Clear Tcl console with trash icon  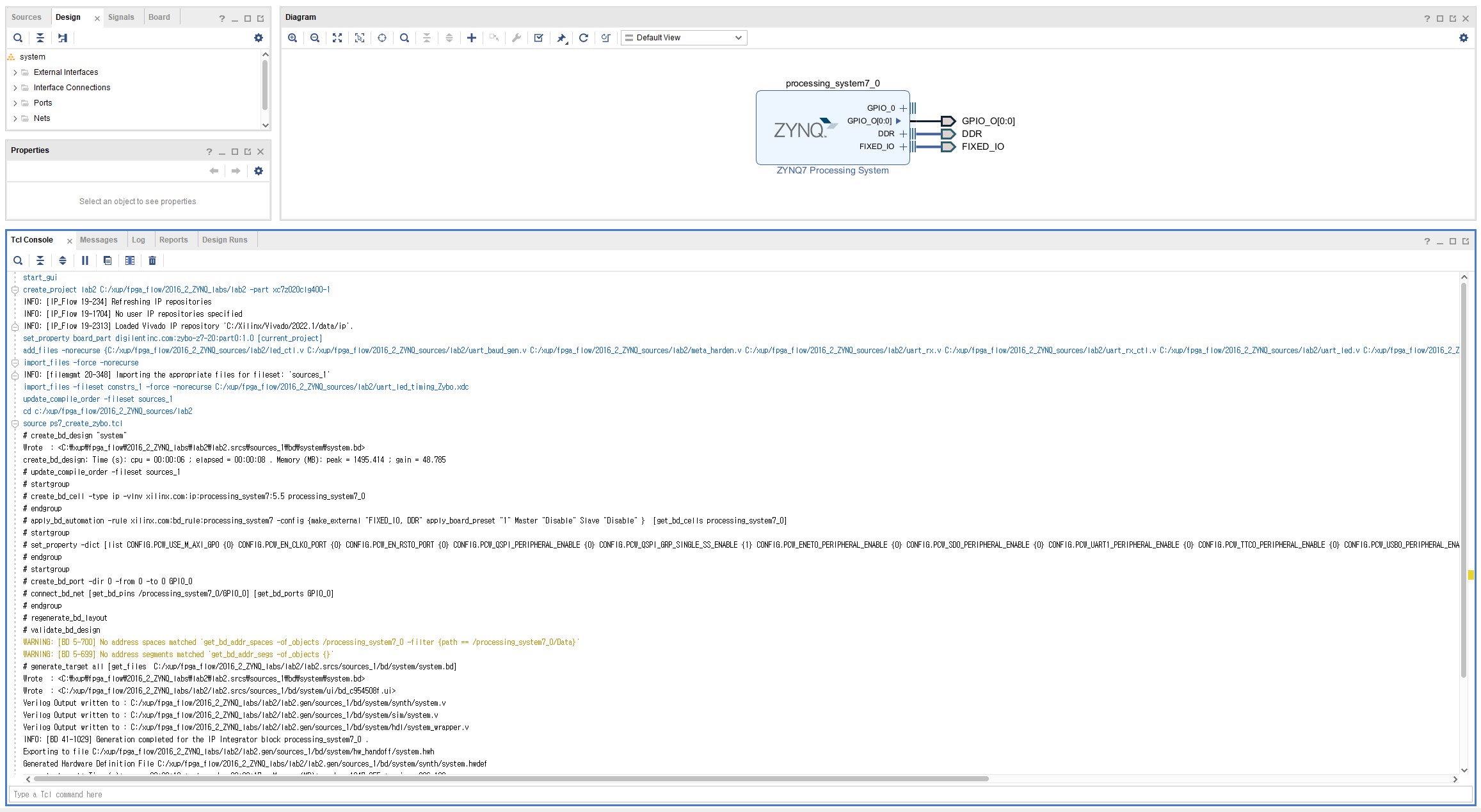(x=152, y=260)
